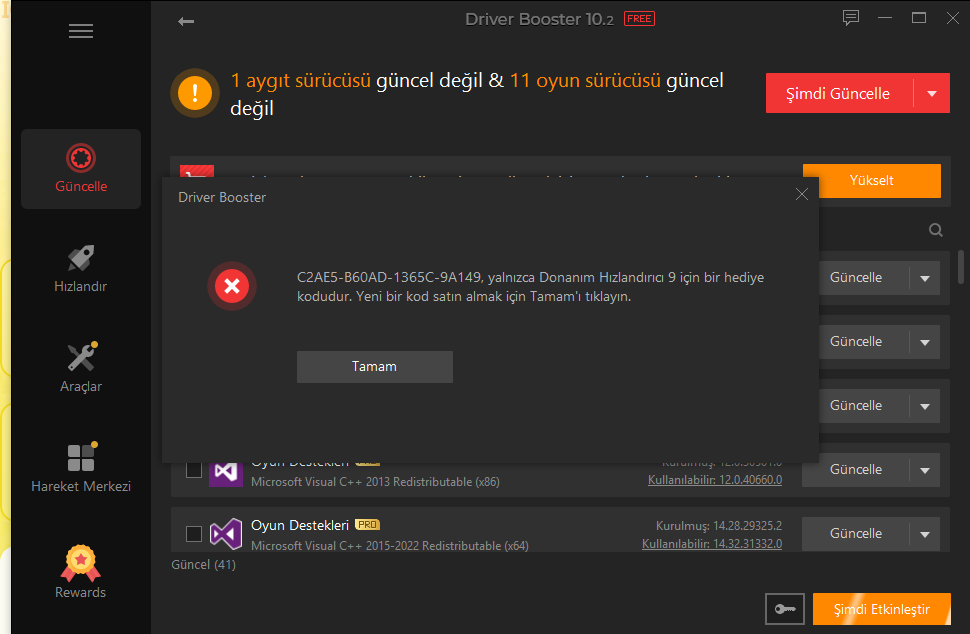Click the red cart icon in promo banner
Viewport: 970px width, 634px height.
point(197,173)
